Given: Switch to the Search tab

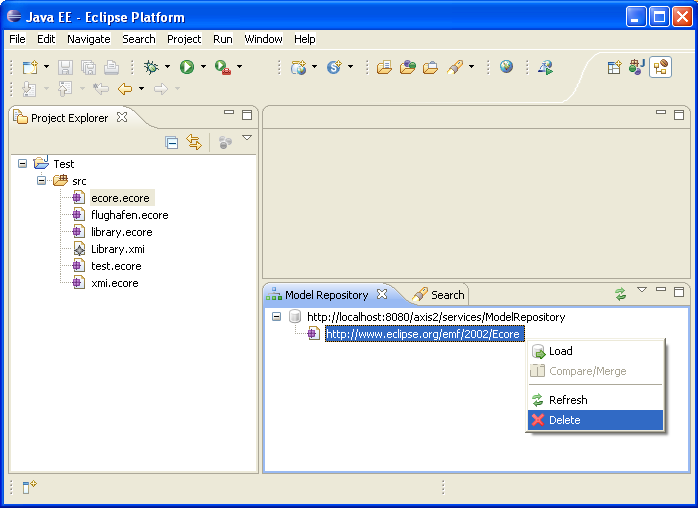Looking at the screenshot, I should [439, 295].
